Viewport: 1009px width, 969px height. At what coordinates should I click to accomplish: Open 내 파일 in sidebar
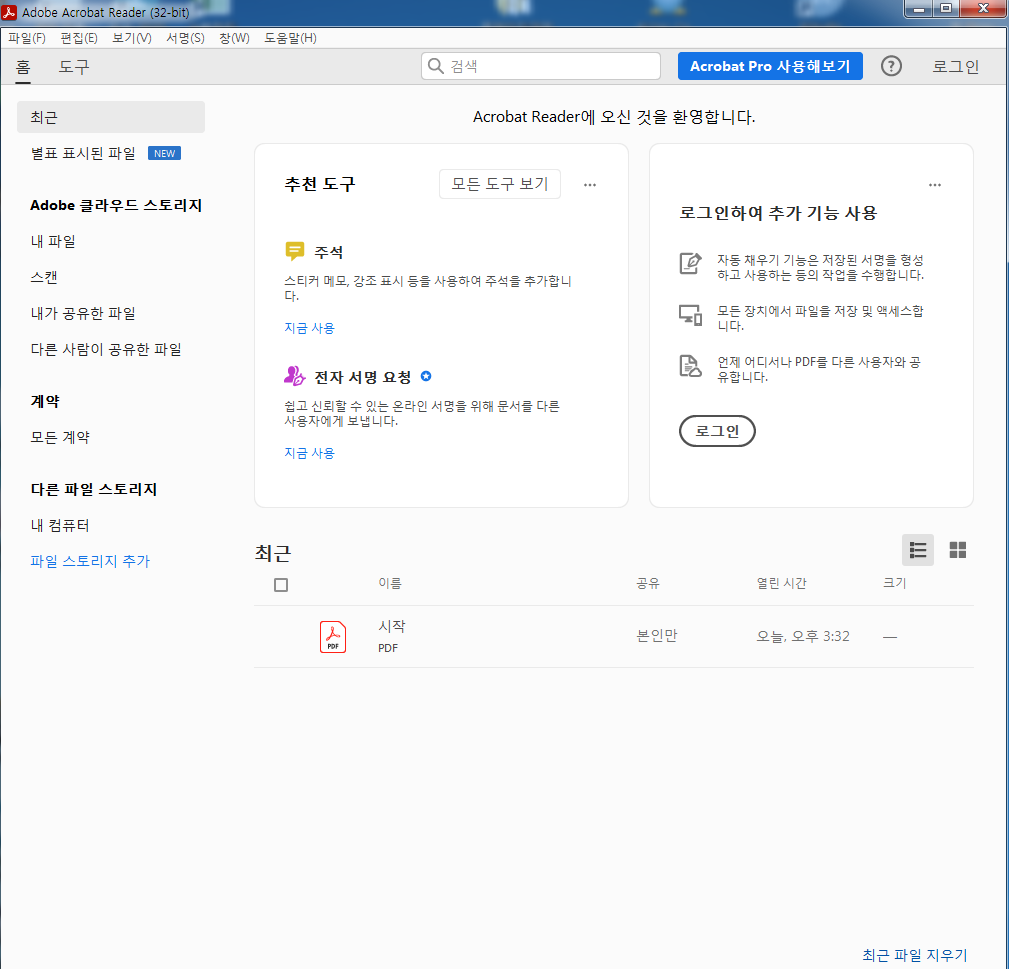tap(53, 241)
